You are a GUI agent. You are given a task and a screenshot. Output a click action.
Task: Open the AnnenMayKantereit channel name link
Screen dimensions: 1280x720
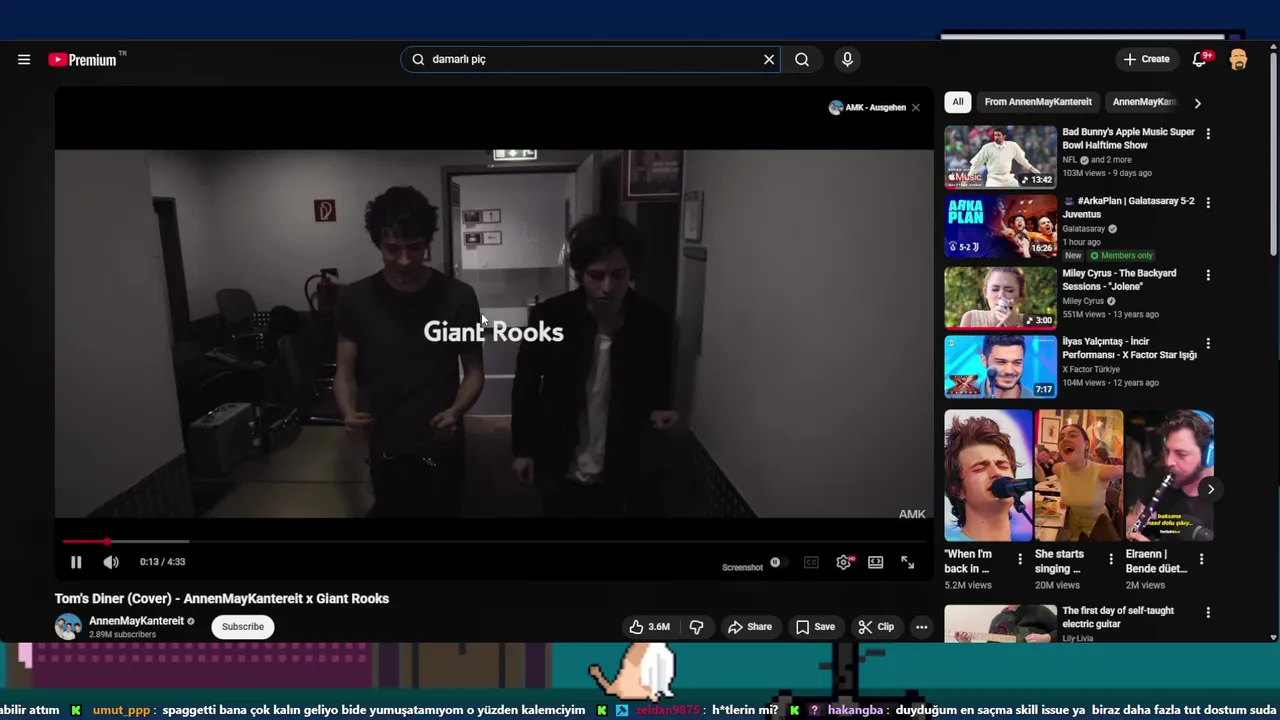(136, 621)
